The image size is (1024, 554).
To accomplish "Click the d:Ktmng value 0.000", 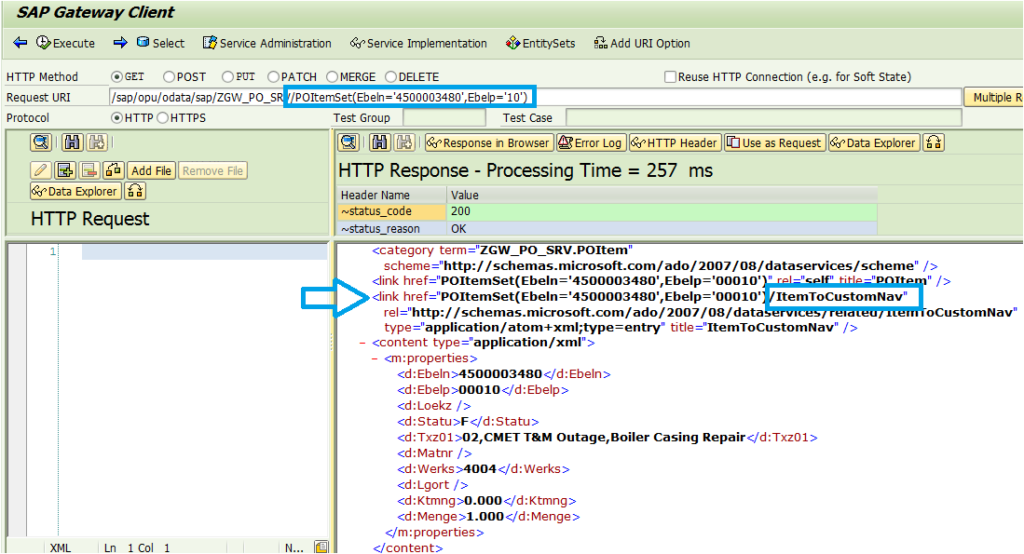I will 483,501.
